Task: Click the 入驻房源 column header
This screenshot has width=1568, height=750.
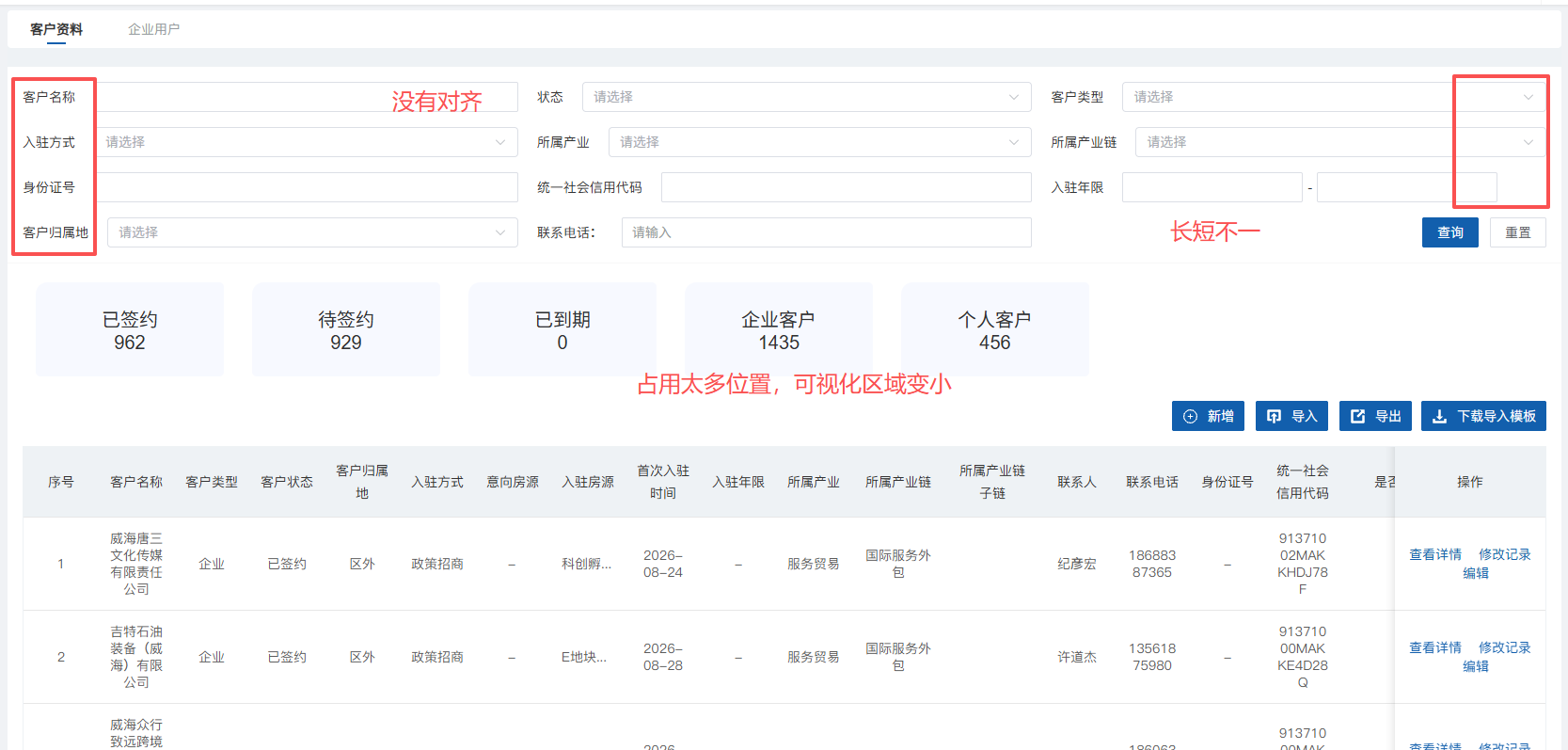Action: 588,482
